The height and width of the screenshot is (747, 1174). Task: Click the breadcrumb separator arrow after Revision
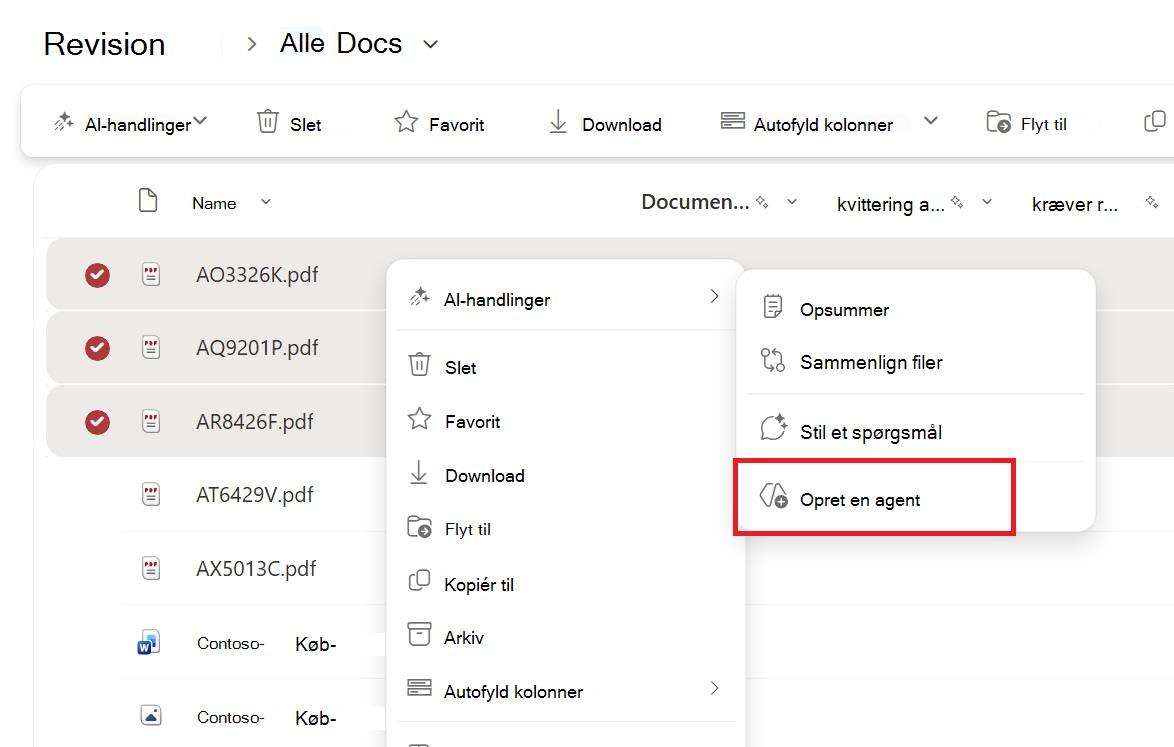252,44
